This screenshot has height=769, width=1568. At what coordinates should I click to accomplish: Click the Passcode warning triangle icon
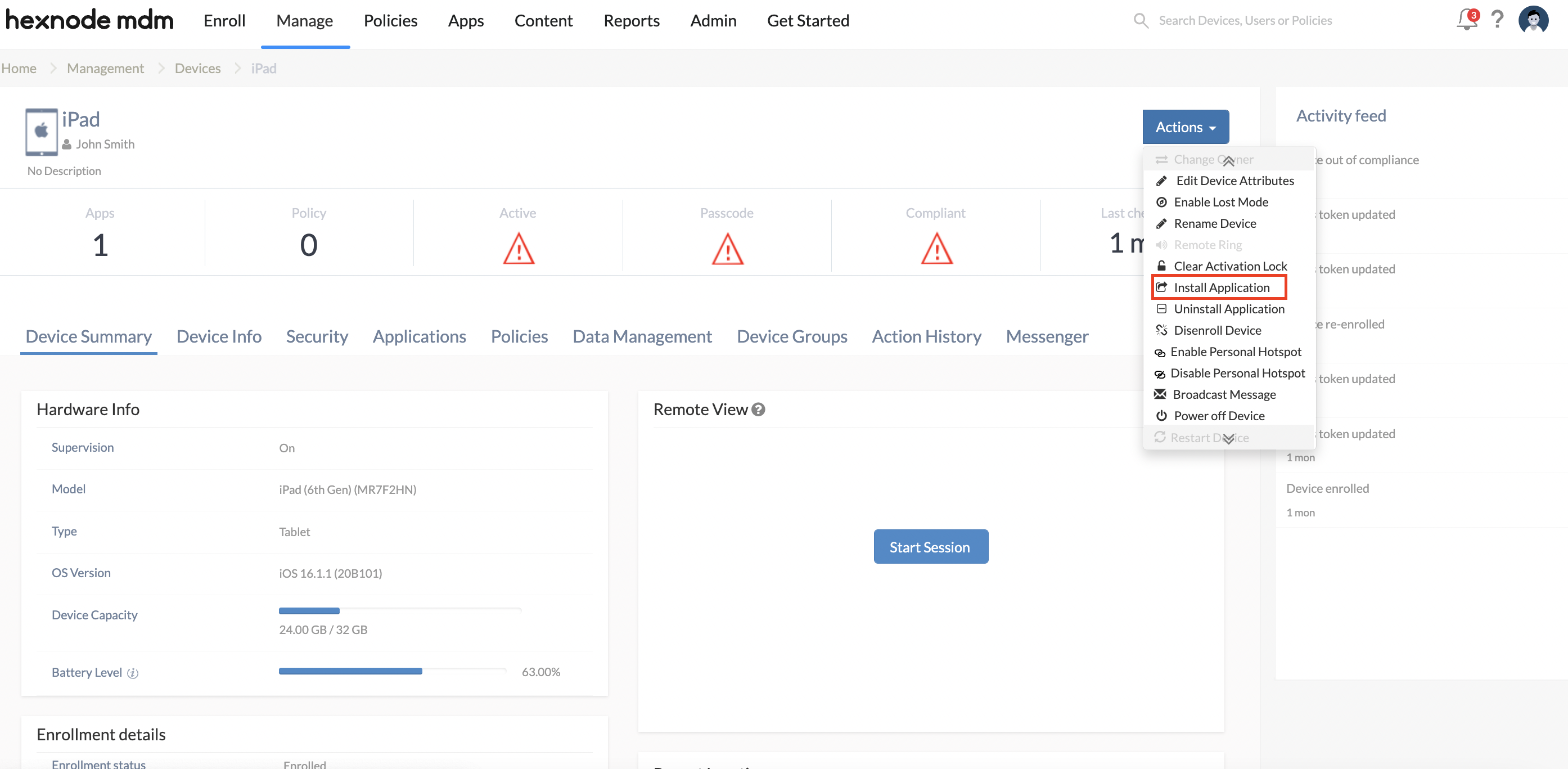point(727,249)
